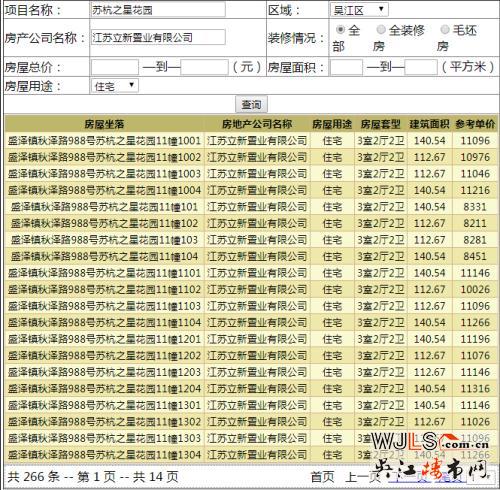Click the address cell for 11幢1204
This screenshot has height=490, width=500.
pos(104,389)
